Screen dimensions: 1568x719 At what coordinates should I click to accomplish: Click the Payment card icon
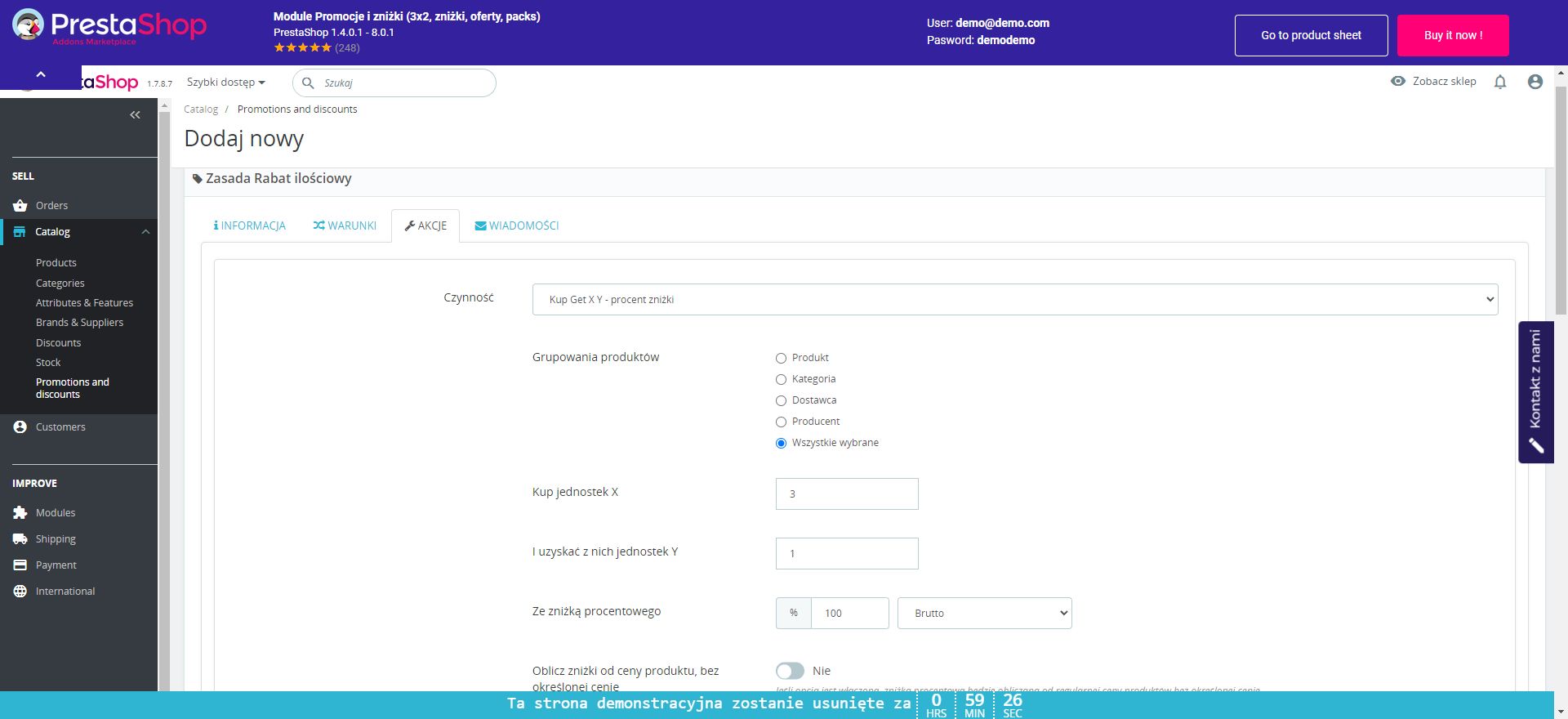tap(20, 565)
